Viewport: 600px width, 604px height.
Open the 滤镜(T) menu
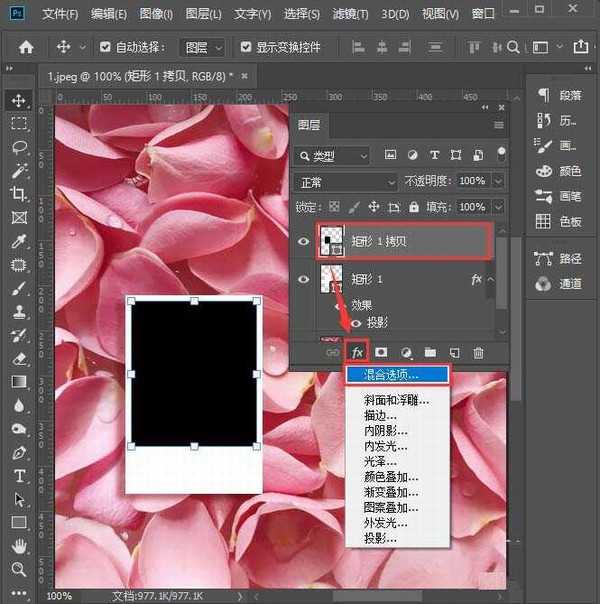coord(352,14)
